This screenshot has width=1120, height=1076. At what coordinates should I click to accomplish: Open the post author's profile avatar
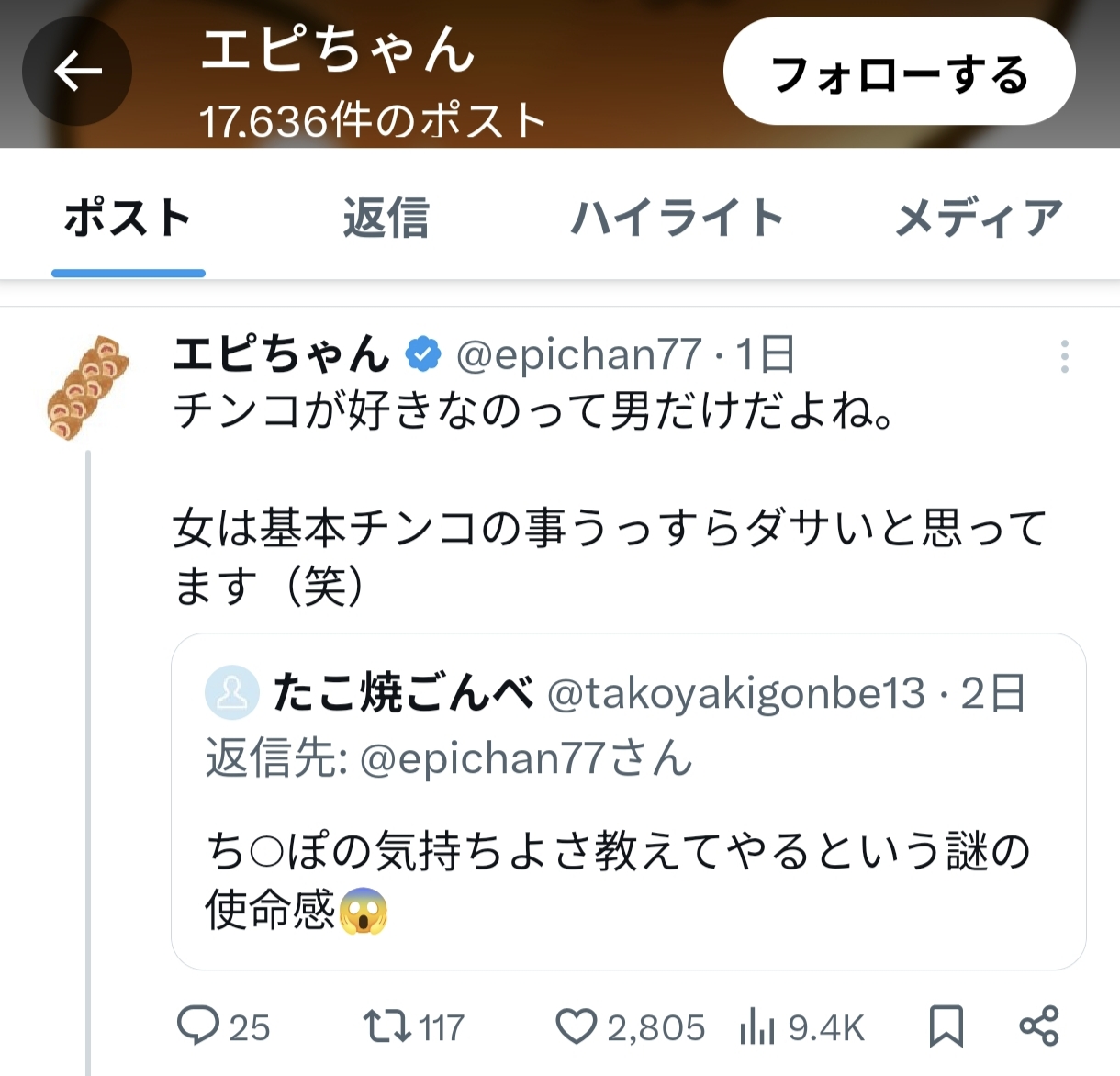click(88, 387)
